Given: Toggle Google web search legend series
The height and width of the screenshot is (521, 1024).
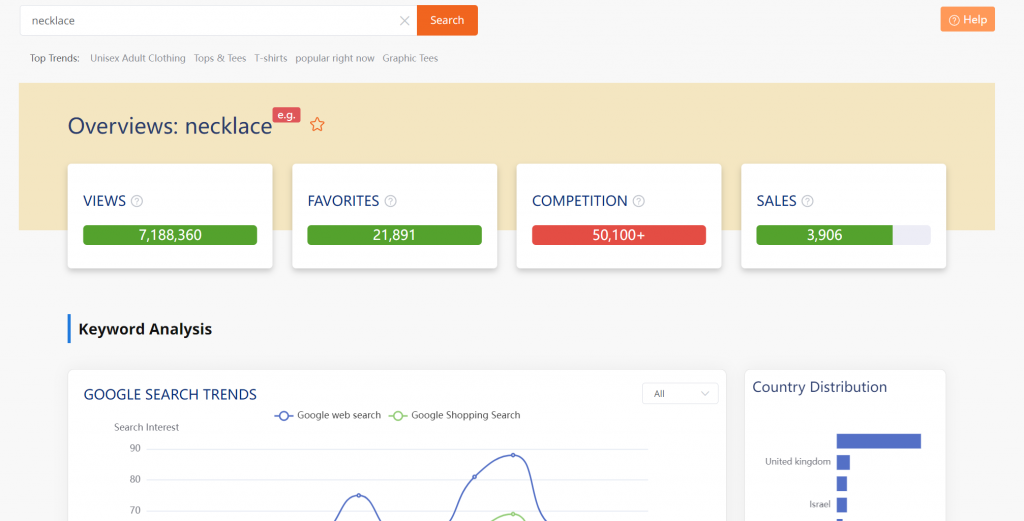Looking at the screenshot, I should (328, 415).
